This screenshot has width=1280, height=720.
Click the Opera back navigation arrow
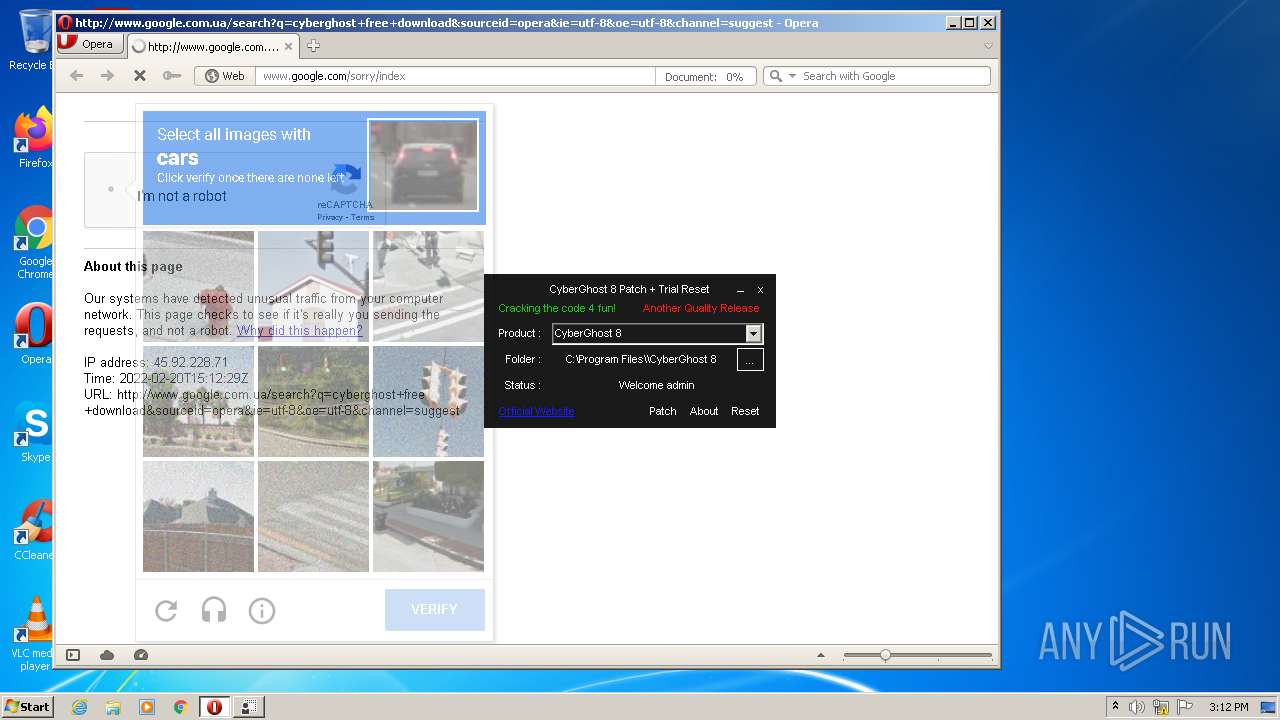(76, 76)
